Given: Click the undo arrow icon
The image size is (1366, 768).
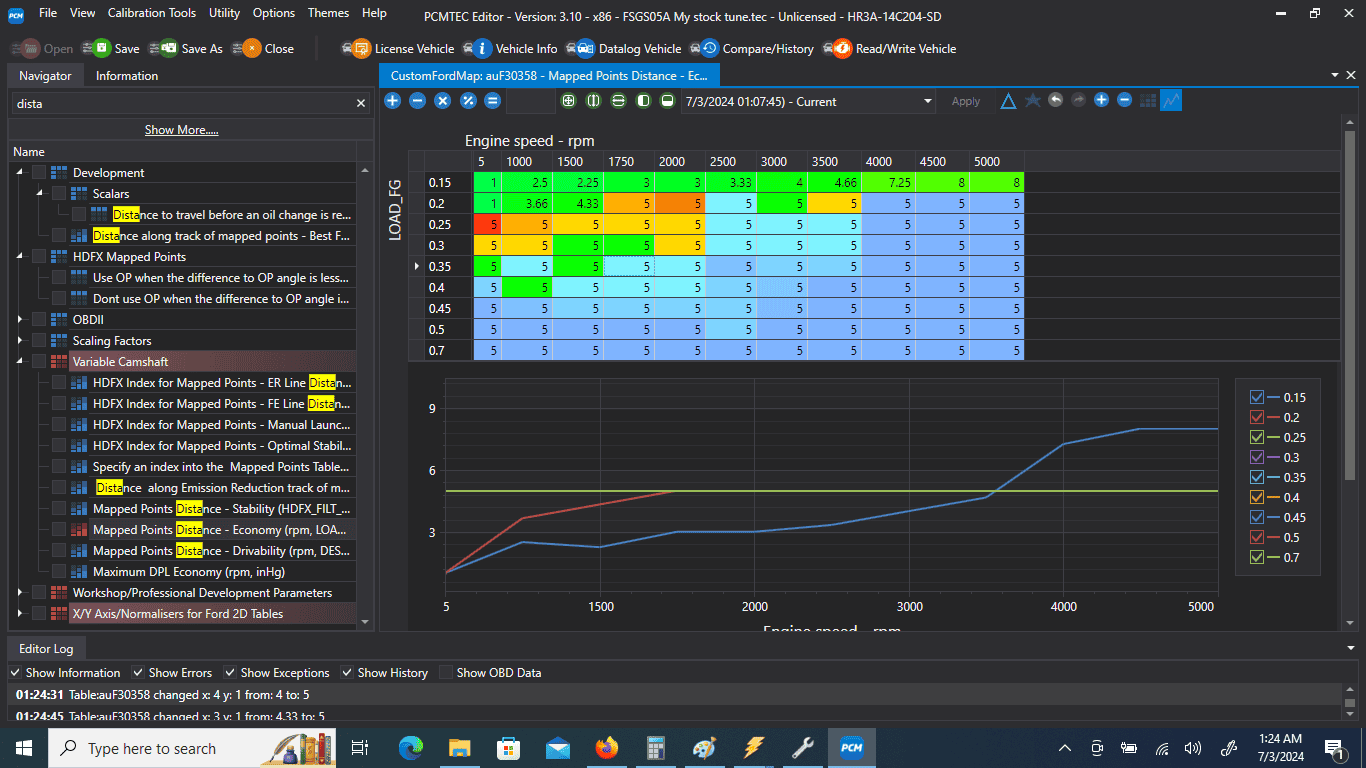Looking at the screenshot, I should [1055, 100].
